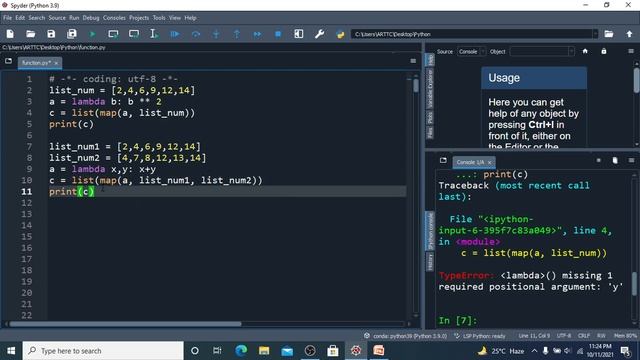Continue execution until next breakpoint
Image resolution: width=640 pixels, height=360 pixels.
[x=257, y=34]
